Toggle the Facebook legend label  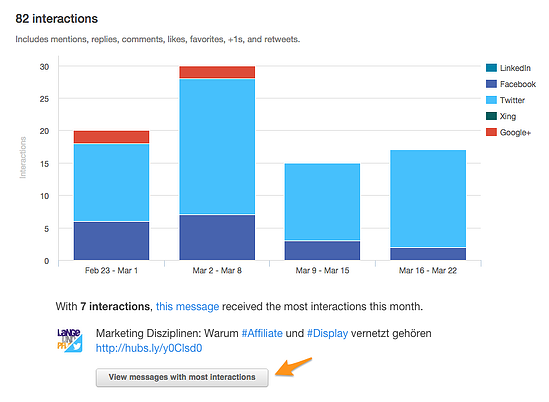click(518, 84)
